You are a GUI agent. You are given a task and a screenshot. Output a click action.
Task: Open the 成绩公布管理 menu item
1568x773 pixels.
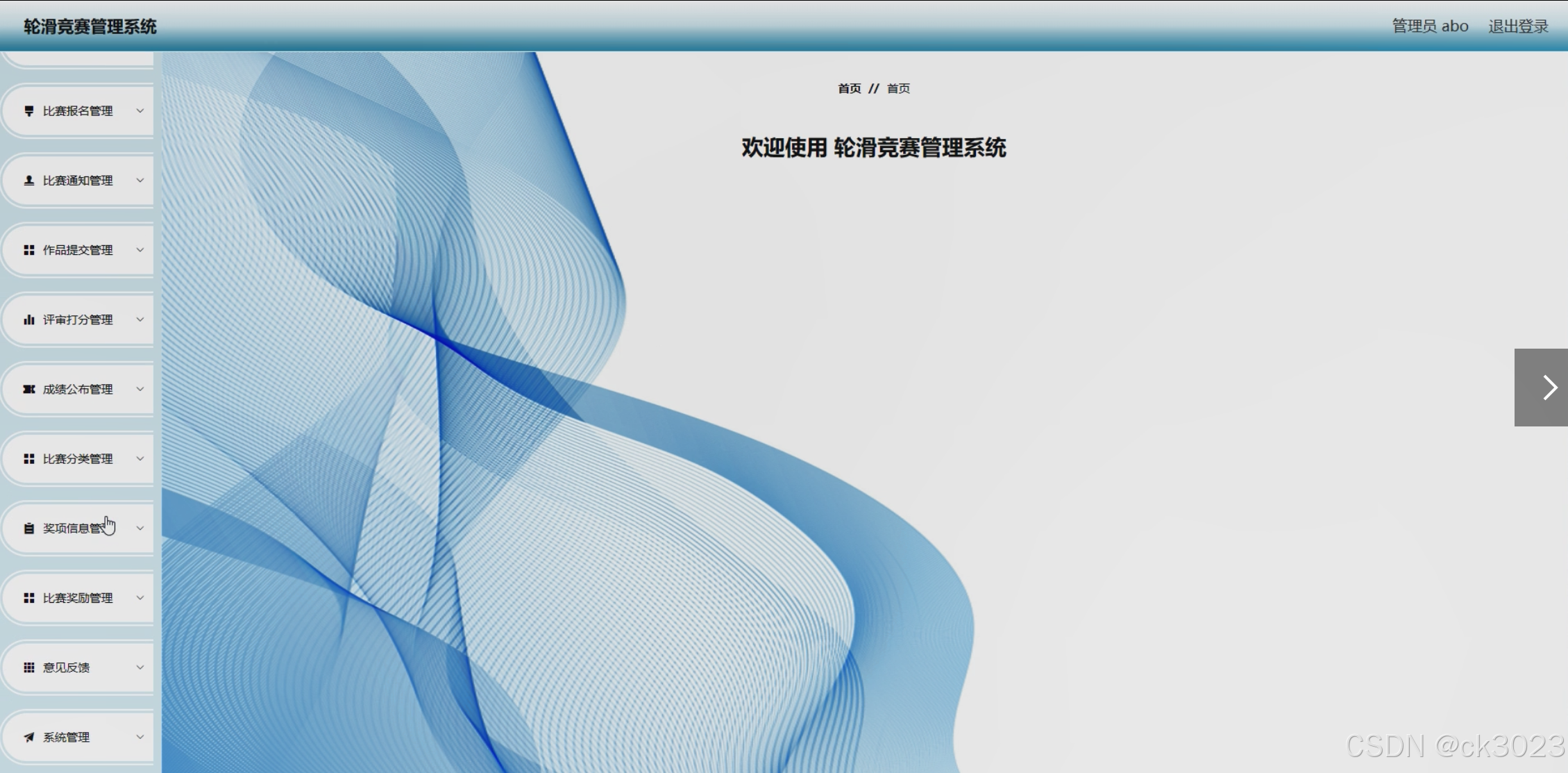[78, 389]
